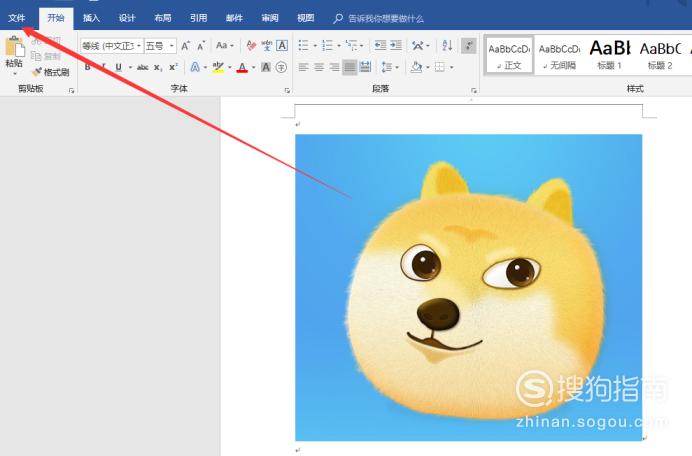
Task: Apply the 标题 1 style
Action: point(609,56)
